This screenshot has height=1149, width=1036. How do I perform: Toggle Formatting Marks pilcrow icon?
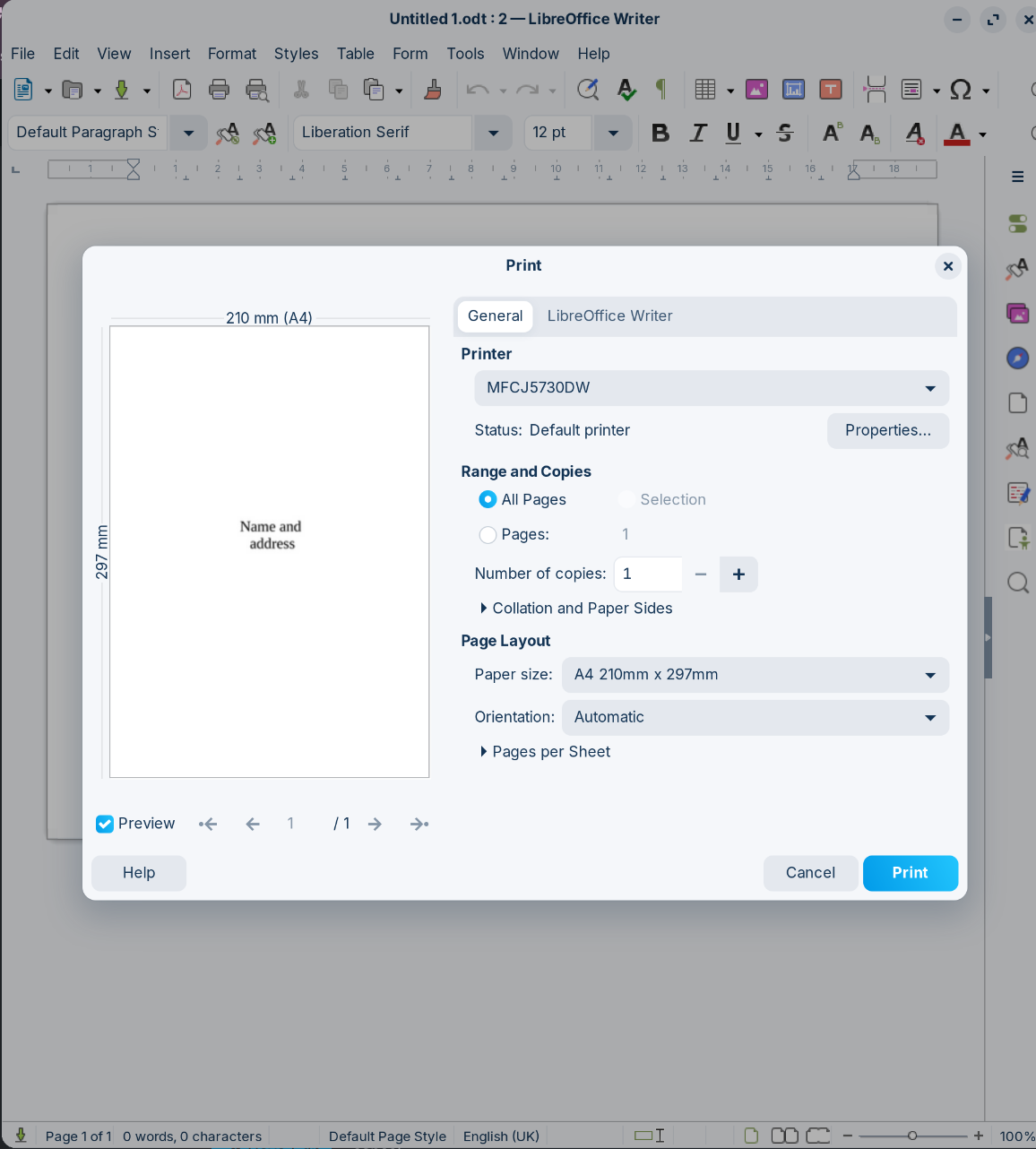[x=661, y=90]
